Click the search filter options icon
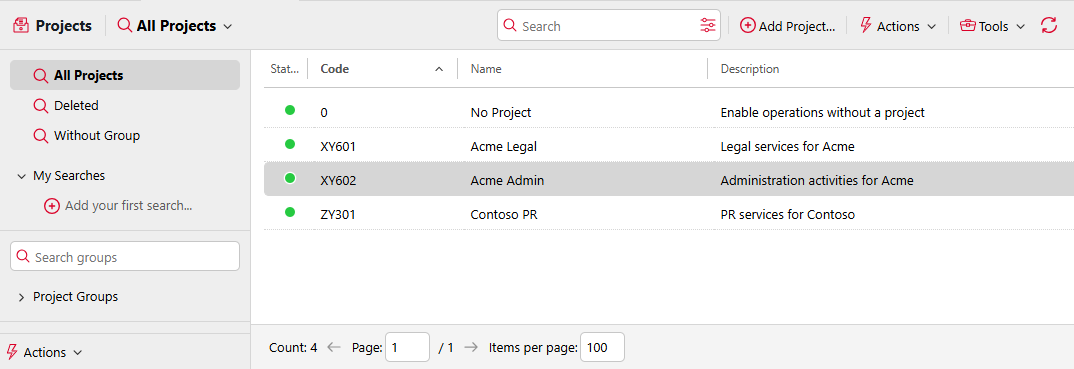Viewport: 1074px width, 369px height. (x=708, y=26)
